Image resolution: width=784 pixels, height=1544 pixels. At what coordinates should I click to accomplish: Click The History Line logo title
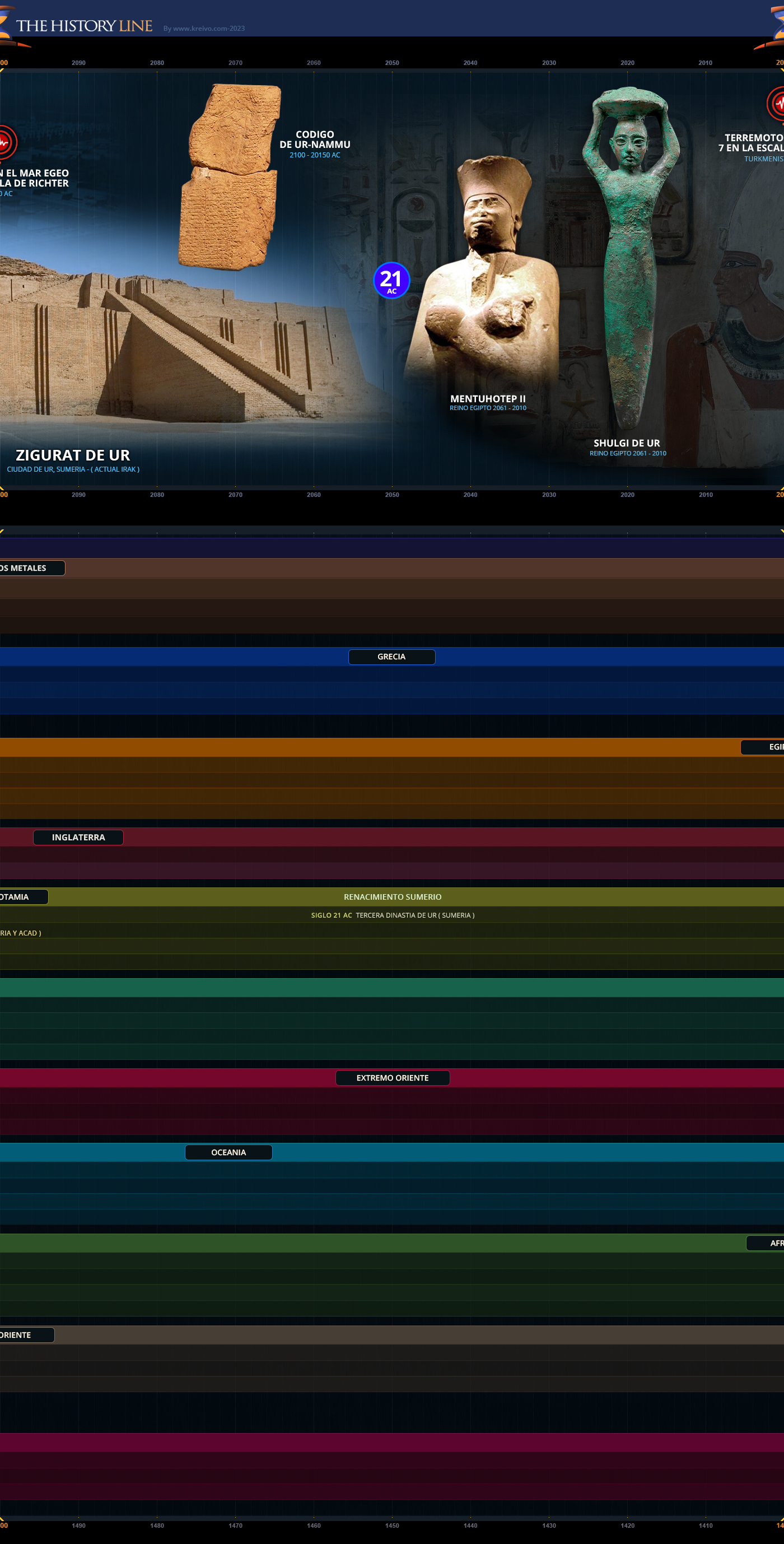click(84, 26)
